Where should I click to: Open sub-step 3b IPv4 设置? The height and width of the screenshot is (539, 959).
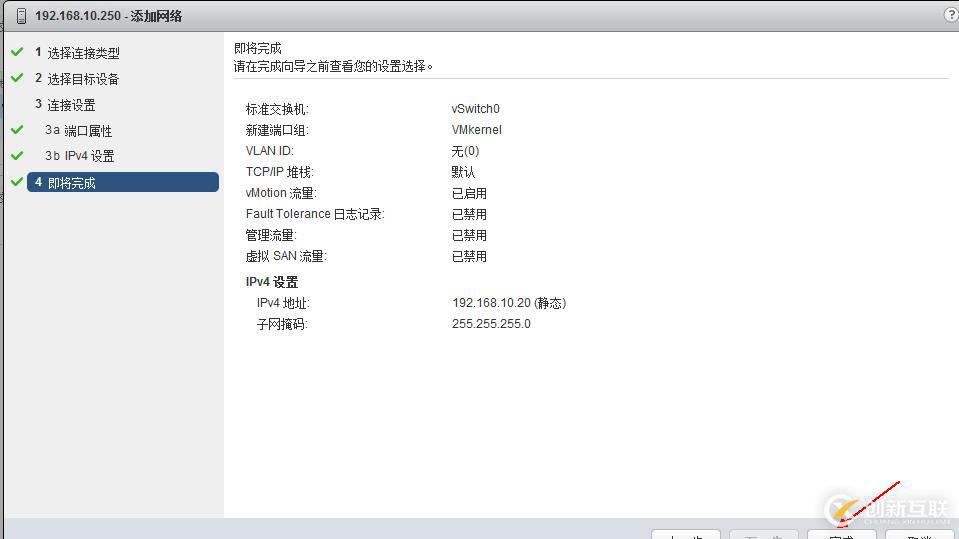80,156
